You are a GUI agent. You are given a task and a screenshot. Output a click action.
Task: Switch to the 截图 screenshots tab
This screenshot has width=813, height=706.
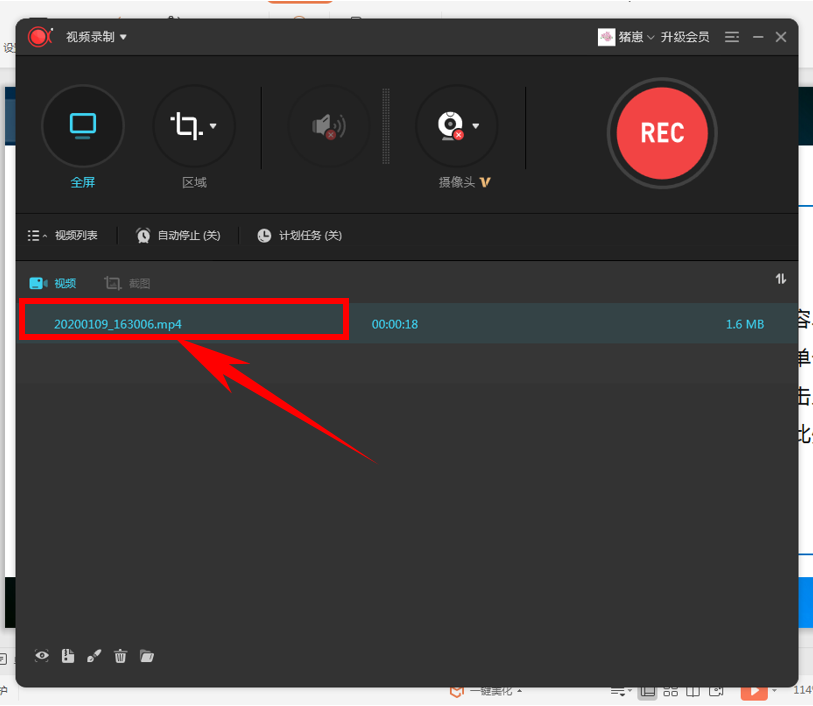[x=127, y=284]
